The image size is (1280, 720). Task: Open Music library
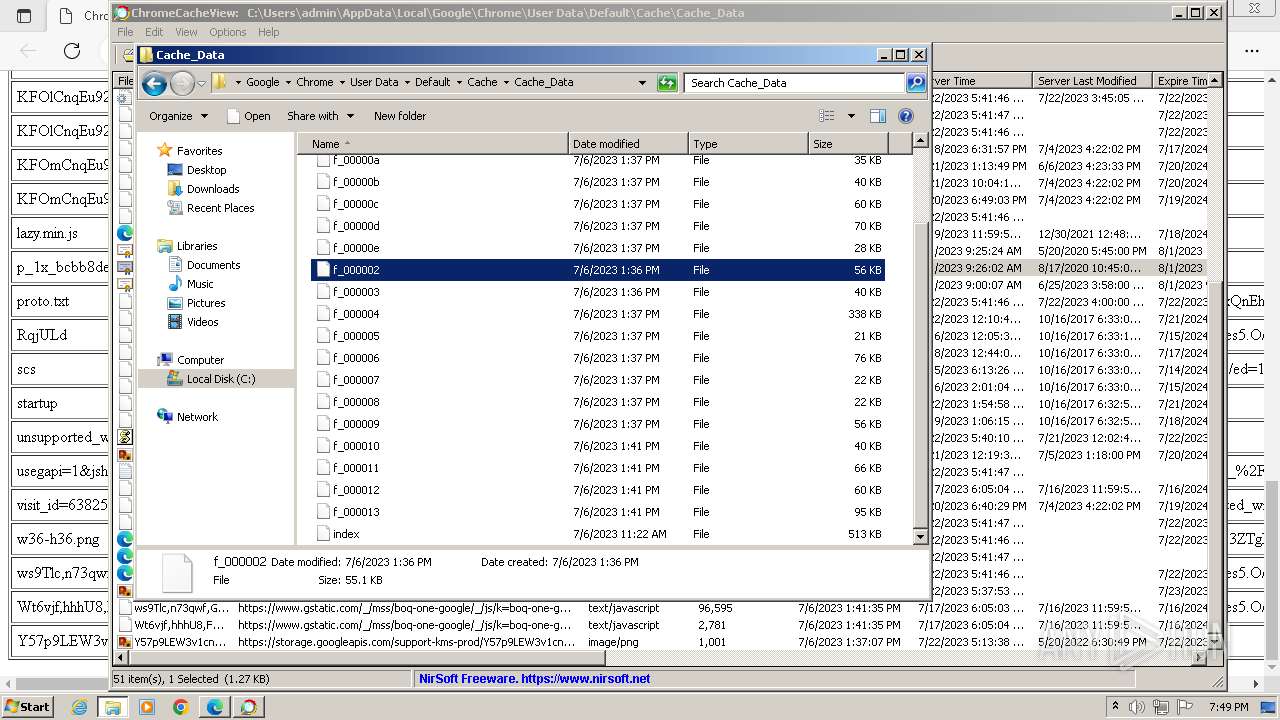pos(200,284)
